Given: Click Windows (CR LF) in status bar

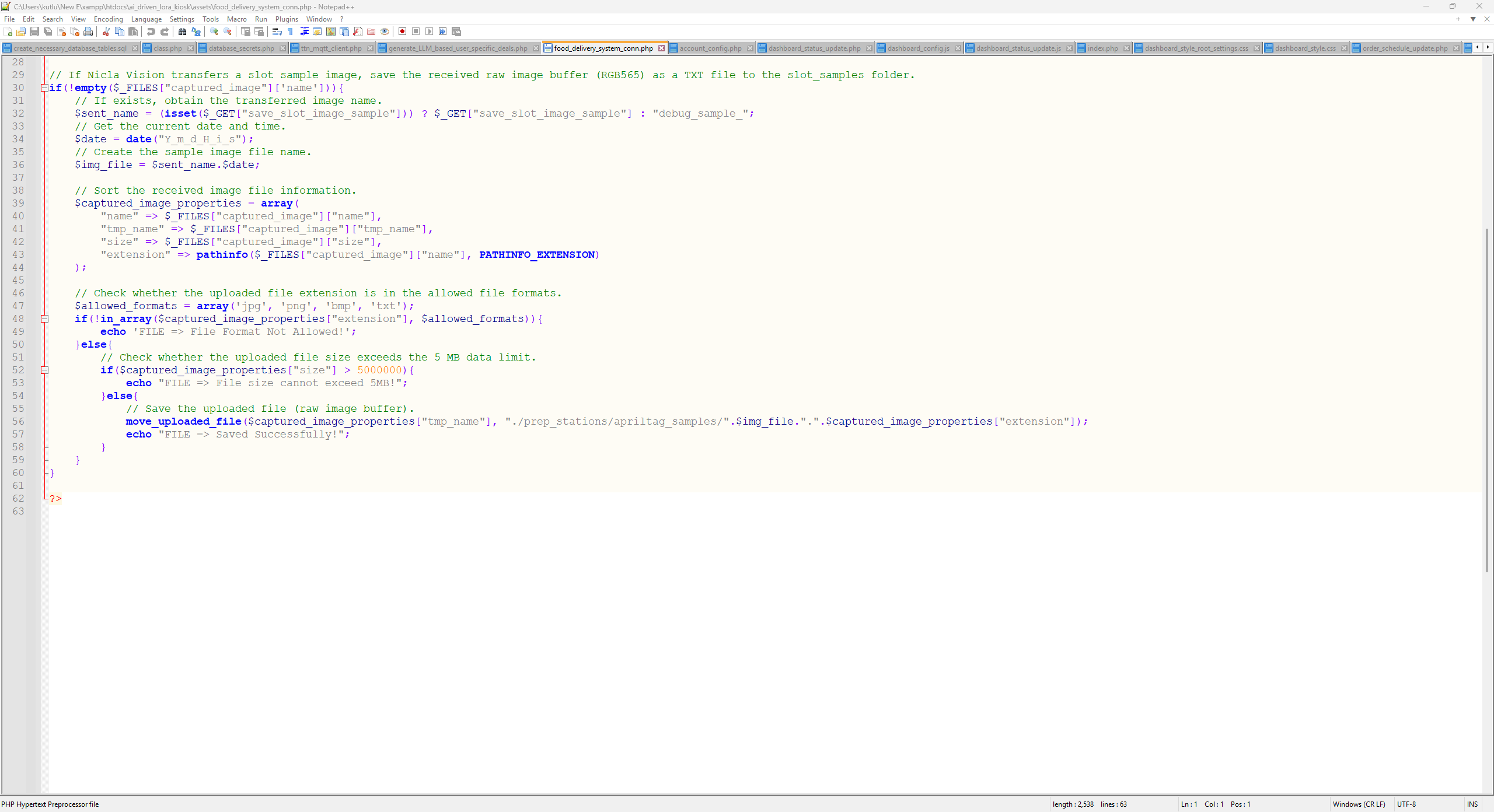Looking at the screenshot, I should point(1359,804).
